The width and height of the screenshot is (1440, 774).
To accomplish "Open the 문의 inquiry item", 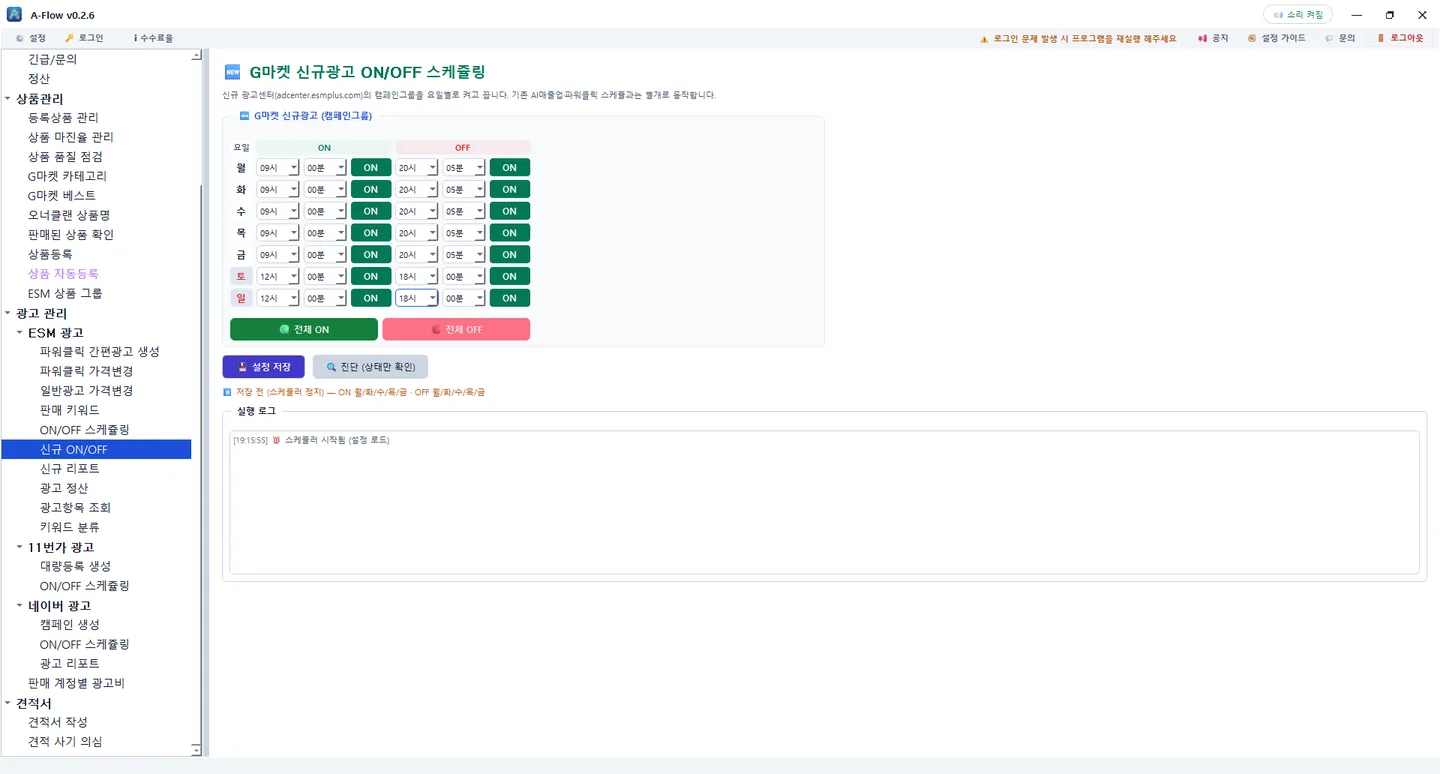I will pyautogui.click(x=1340, y=38).
